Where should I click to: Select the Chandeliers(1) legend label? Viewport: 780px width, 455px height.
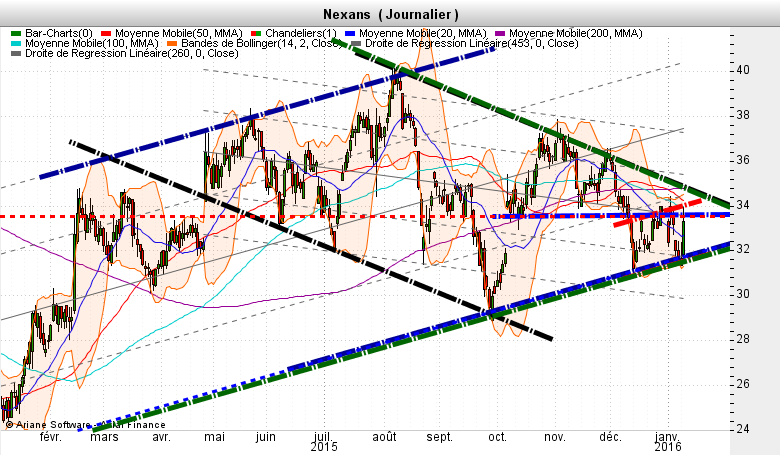pos(301,33)
